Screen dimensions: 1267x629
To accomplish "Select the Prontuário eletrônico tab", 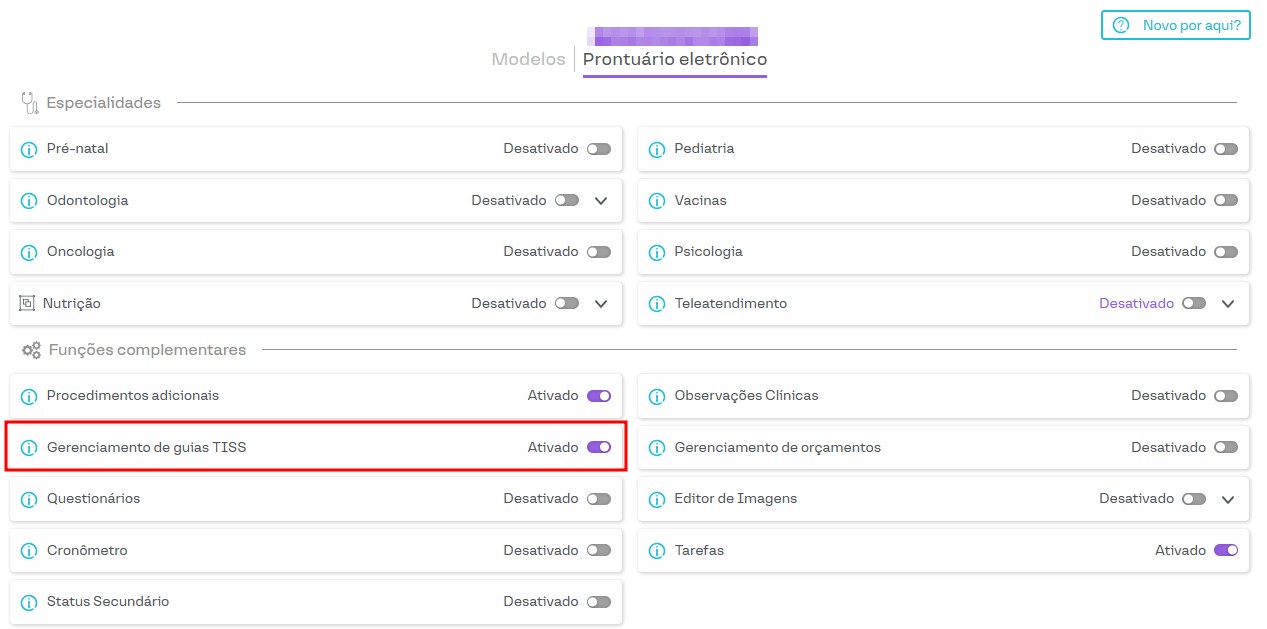I will [x=675, y=60].
